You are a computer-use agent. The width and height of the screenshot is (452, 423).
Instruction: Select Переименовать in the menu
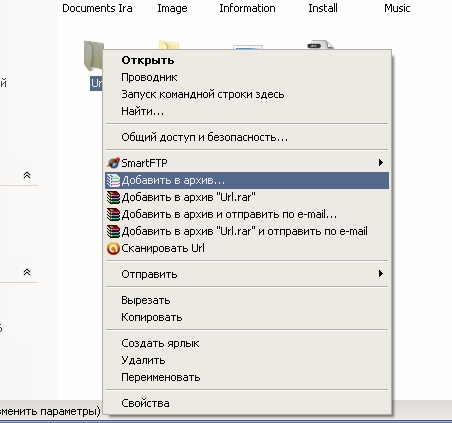pyautogui.click(x=161, y=377)
